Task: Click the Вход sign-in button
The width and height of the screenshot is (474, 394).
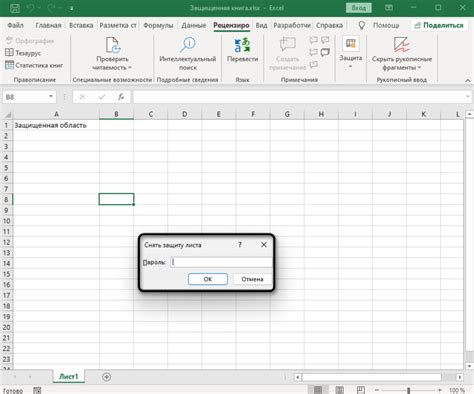Action: click(x=358, y=8)
